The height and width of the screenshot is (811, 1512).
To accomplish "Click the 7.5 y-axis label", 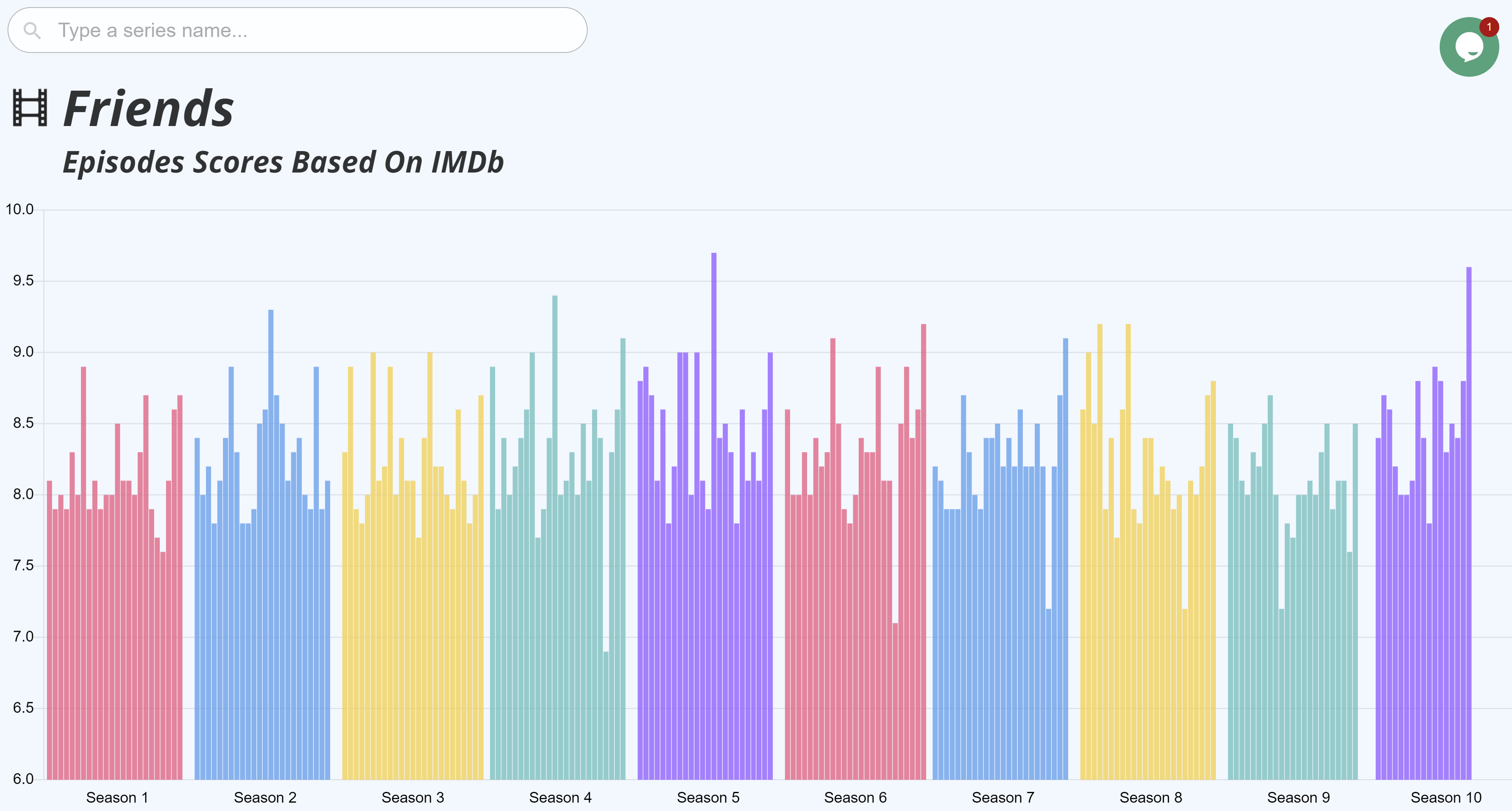I will click(23, 566).
